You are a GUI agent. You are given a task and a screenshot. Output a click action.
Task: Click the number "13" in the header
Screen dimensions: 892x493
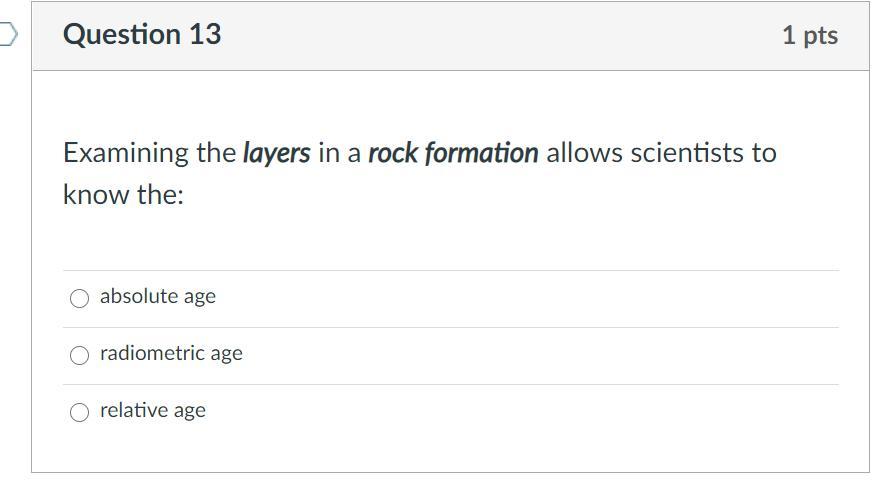click(x=204, y=35)
